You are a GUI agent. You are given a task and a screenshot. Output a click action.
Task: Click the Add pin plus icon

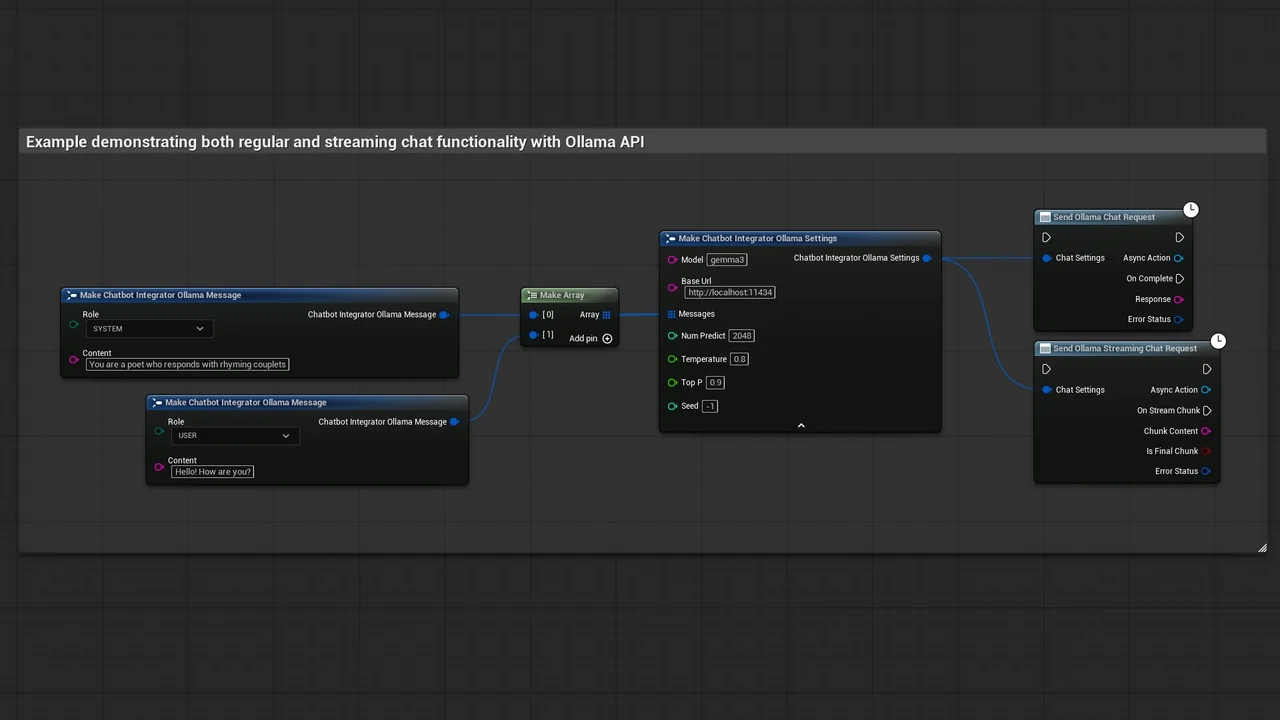pyautogui.click(x=607, y=339)
